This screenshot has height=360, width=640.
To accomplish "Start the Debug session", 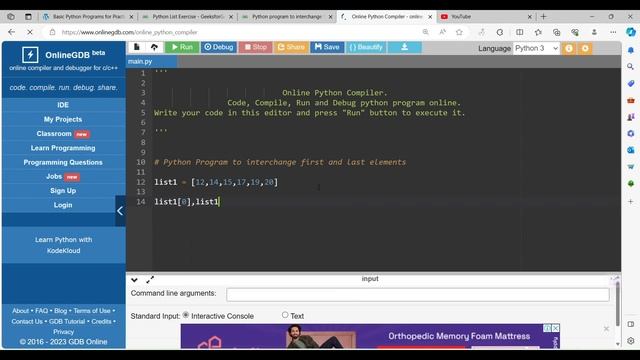I will coord(218,47).
